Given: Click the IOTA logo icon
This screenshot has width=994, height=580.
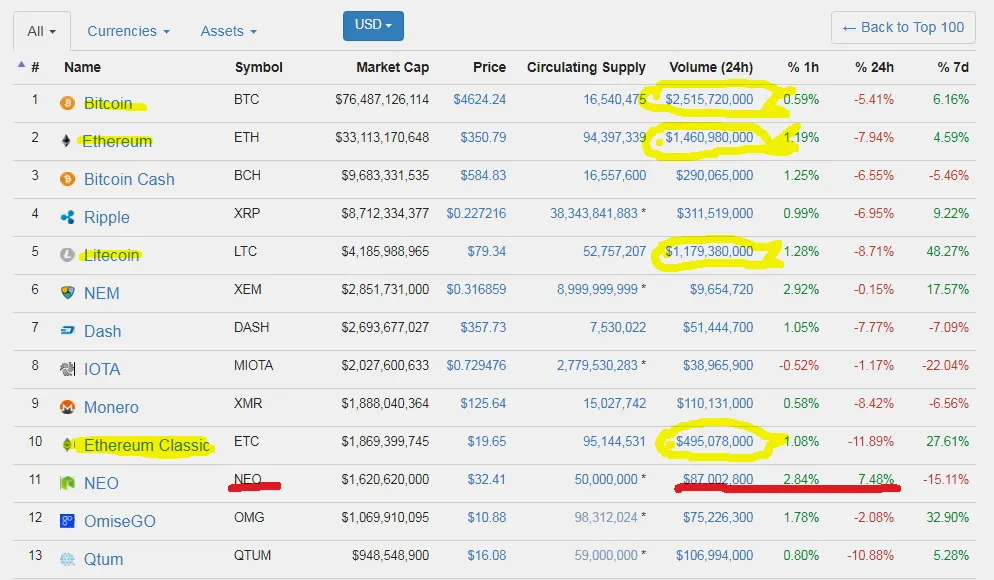Looking at the screenshot, I should 67,369.
